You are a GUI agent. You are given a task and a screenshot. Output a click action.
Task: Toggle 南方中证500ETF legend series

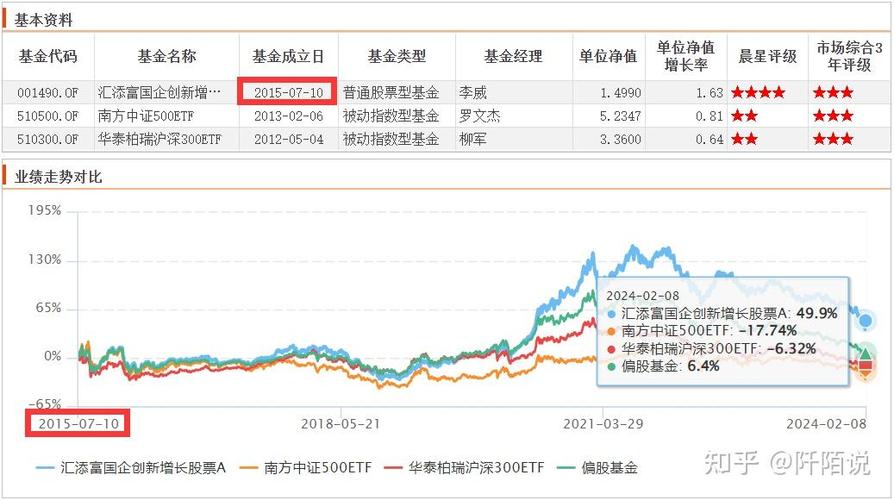(x=306, y=468)
